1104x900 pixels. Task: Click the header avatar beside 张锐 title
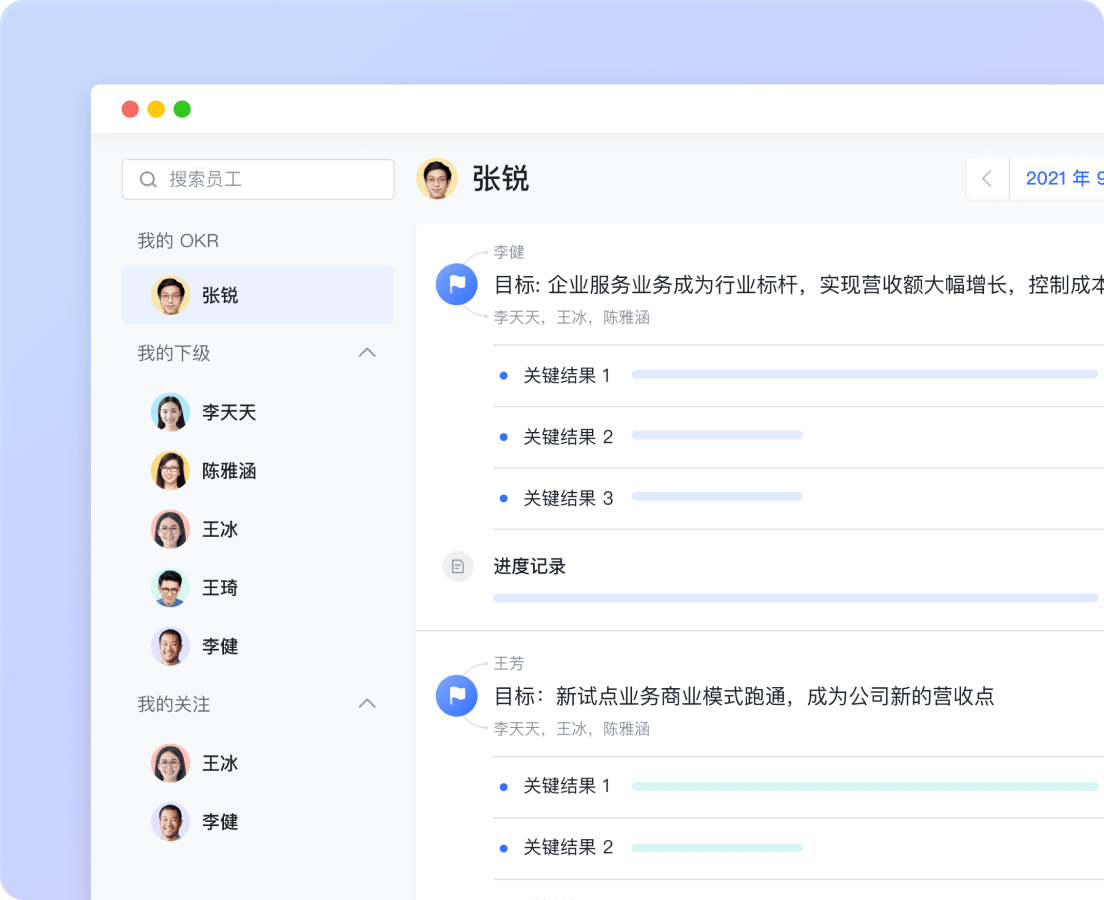click(x=437, y=179)
